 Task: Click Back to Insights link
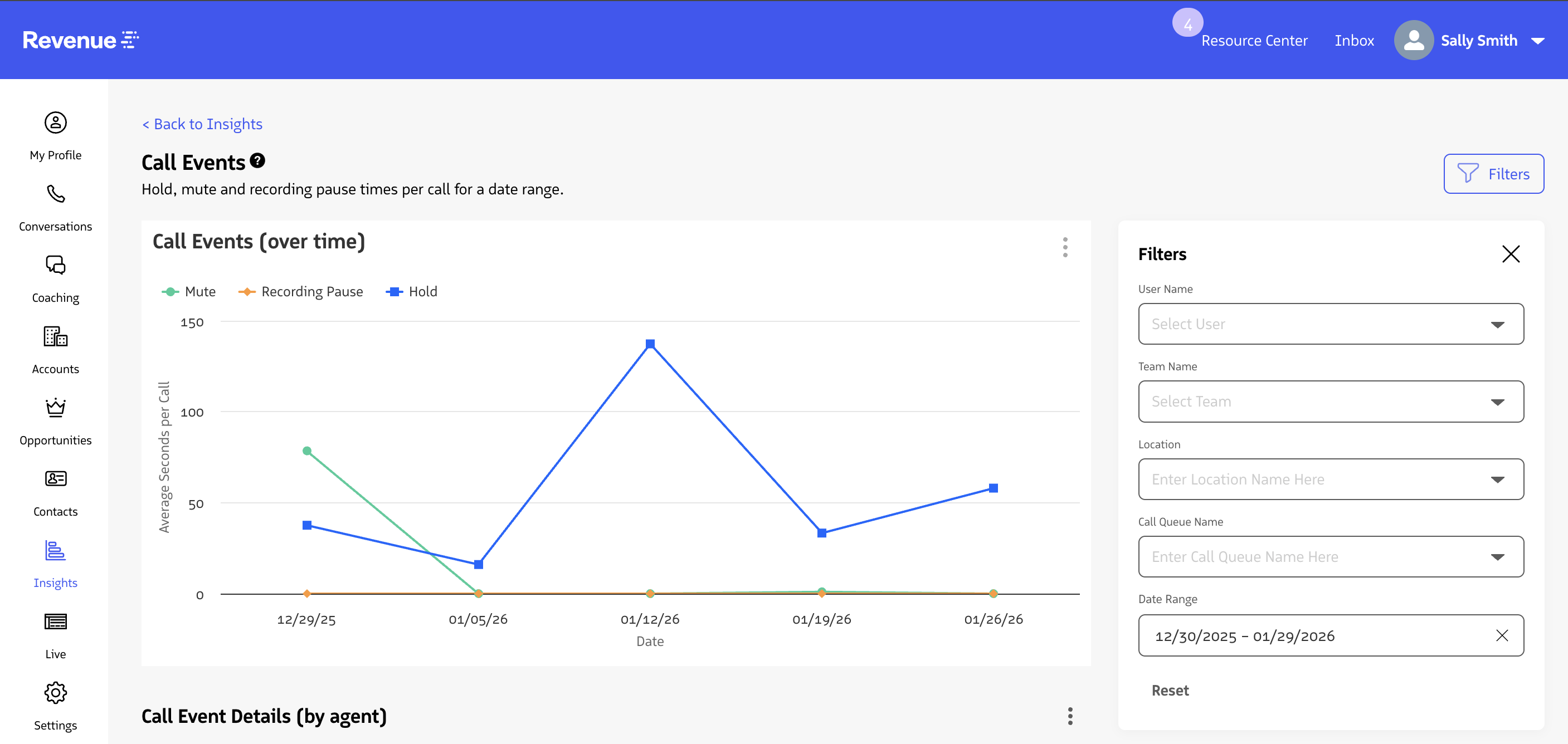point(202,124)
